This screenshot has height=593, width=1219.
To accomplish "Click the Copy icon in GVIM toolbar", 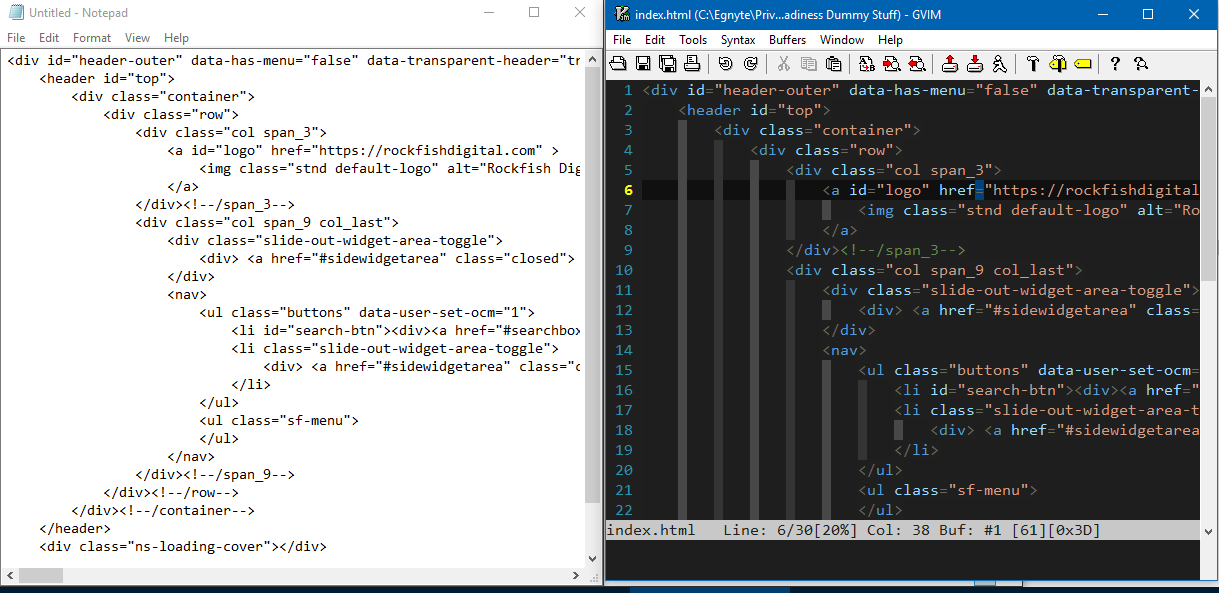I will 808,64.
